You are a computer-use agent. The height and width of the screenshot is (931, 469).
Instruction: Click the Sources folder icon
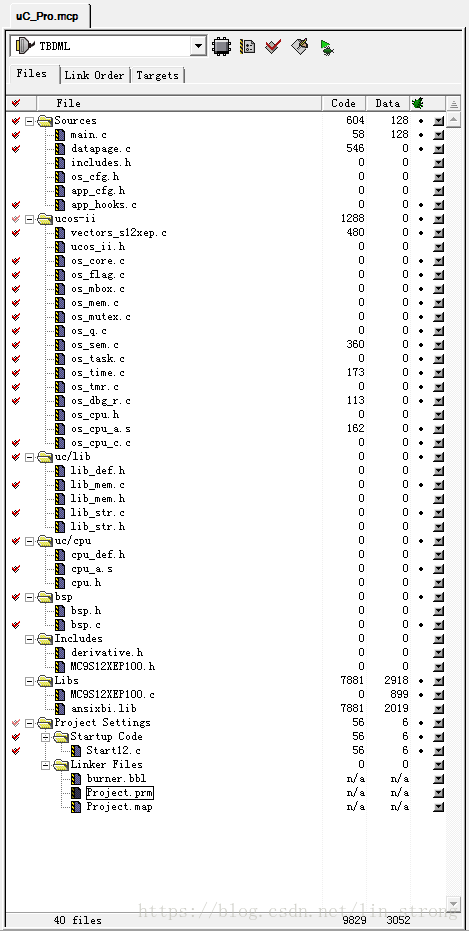click(45, 121)
